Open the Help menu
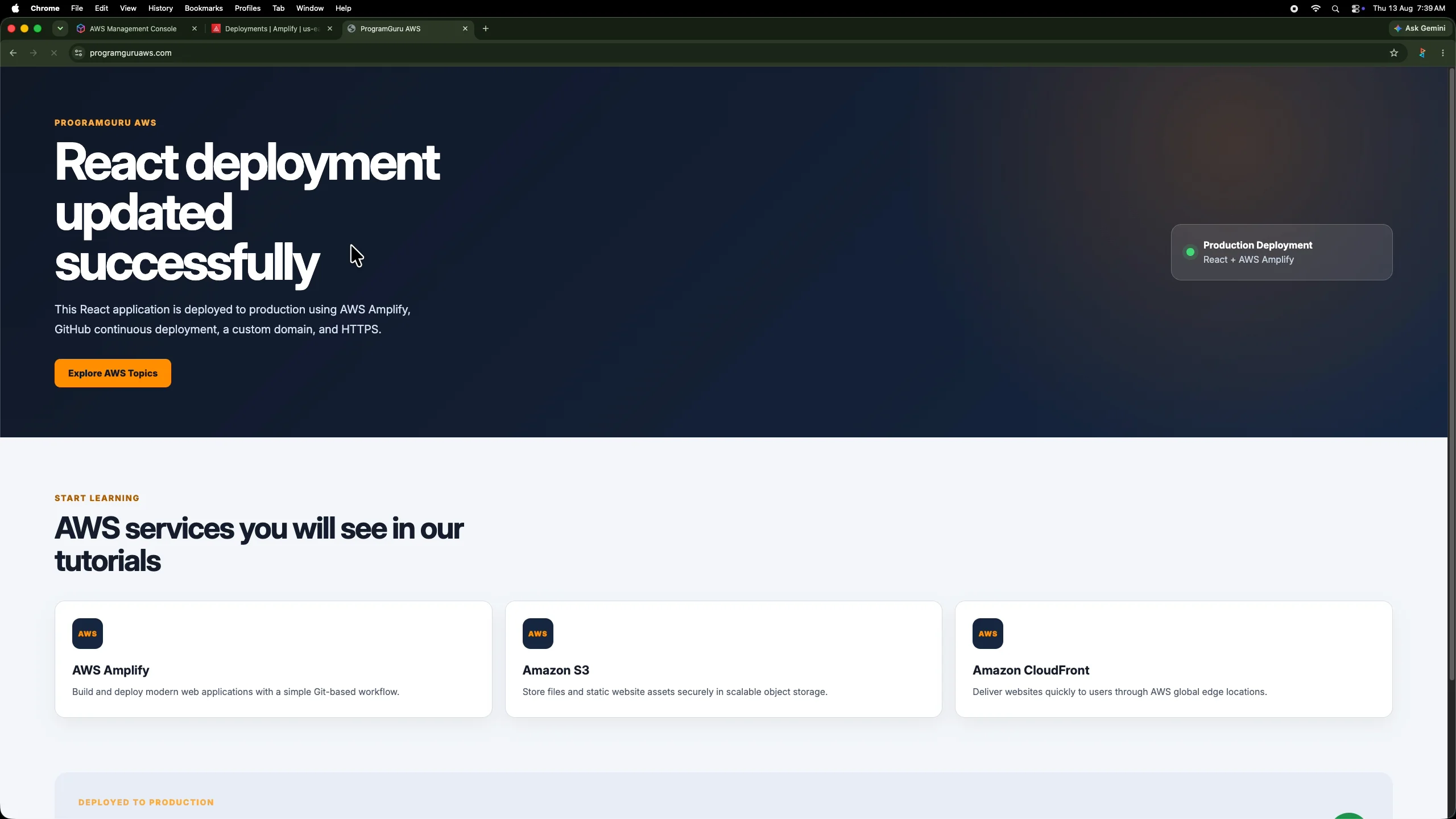 pyautogui.click(x=344, y=9)
